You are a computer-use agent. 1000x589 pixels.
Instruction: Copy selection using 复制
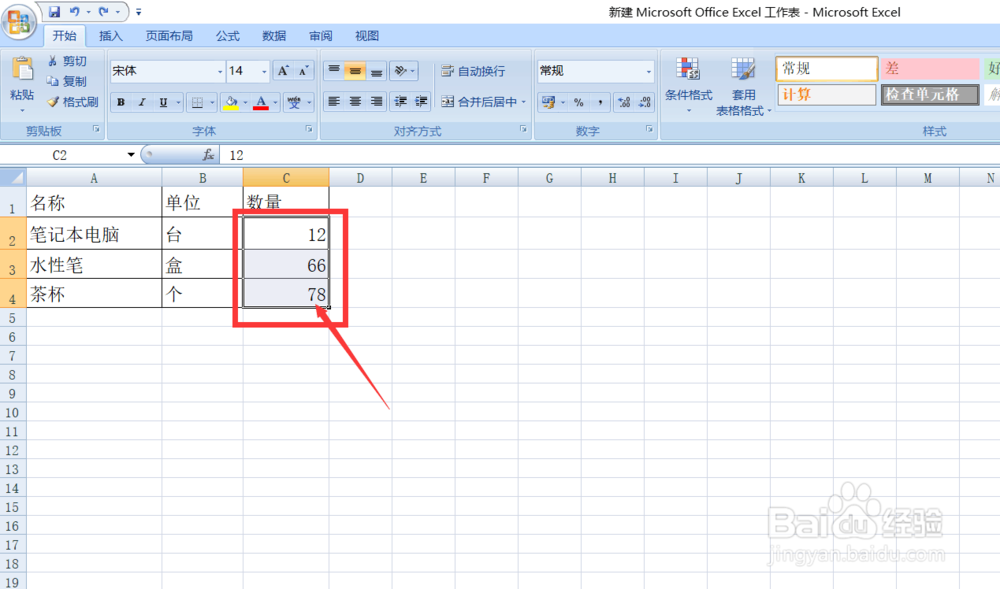point(67,82)
